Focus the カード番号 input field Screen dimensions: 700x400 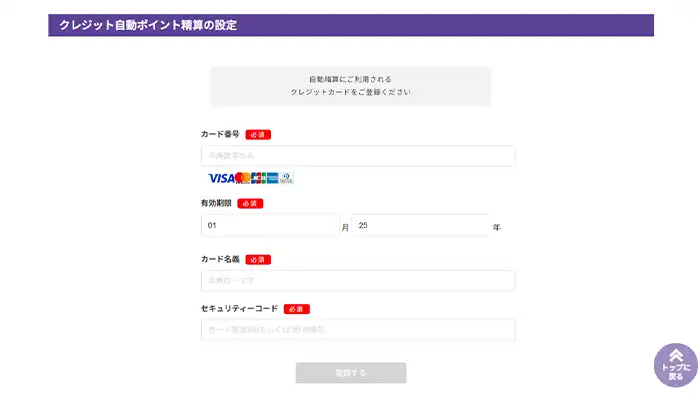[x=358, y=156]
